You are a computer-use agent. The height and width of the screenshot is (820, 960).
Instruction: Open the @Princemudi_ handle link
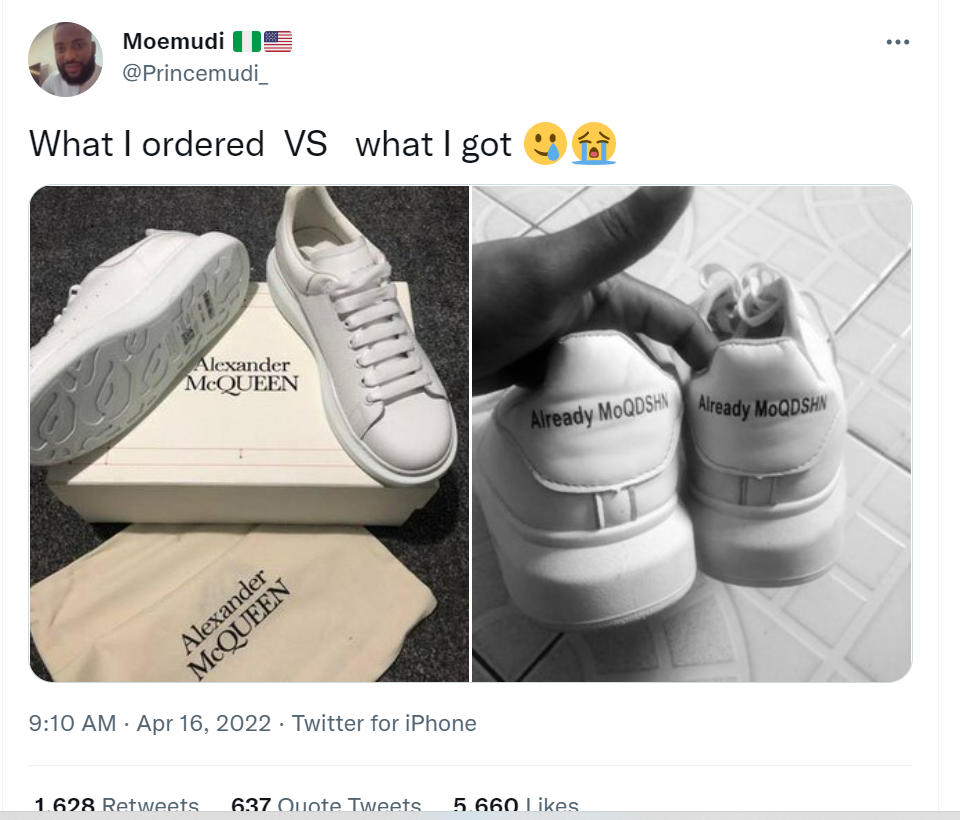[195, 73]
